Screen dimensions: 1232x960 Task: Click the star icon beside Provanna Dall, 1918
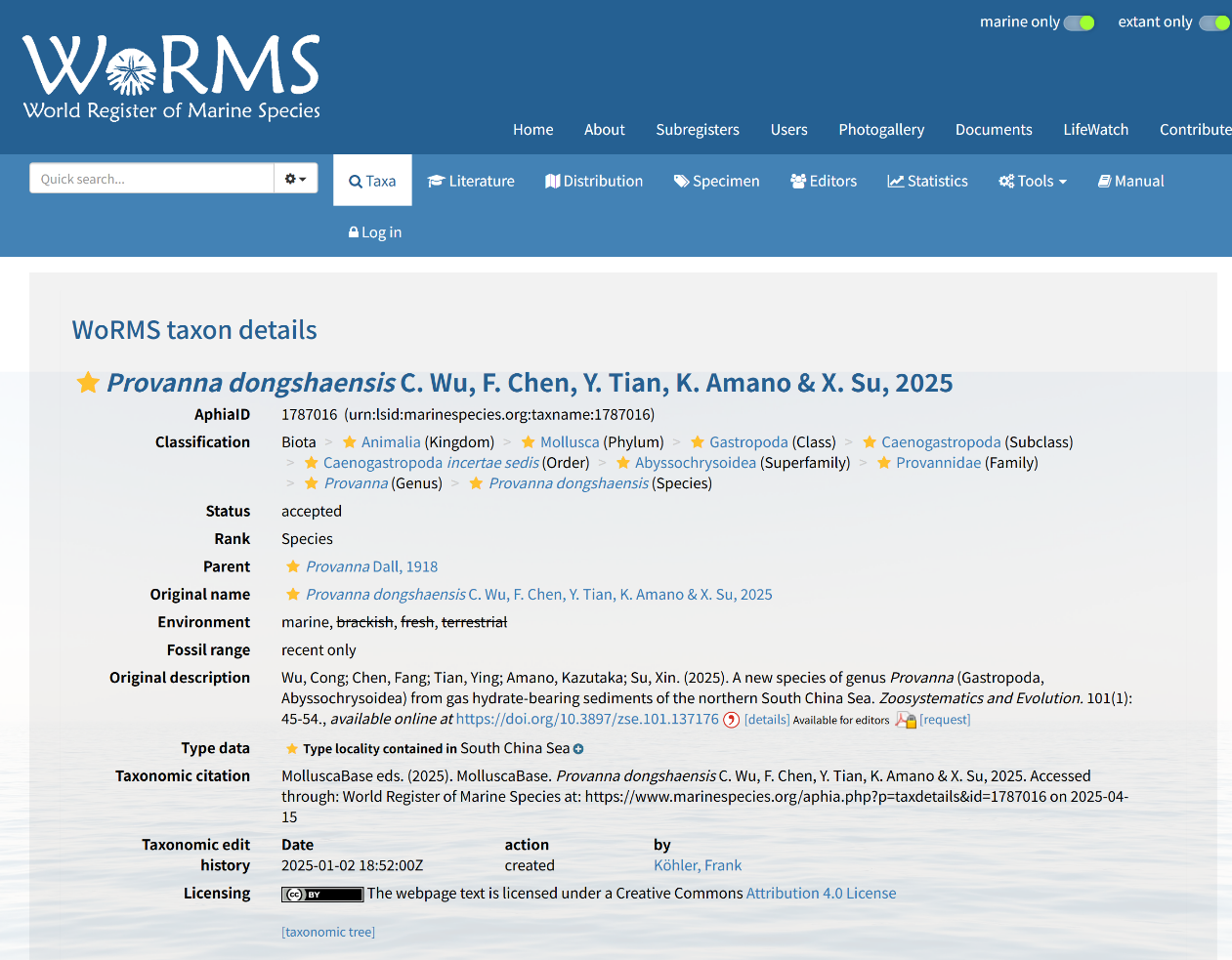click(293, 566)
